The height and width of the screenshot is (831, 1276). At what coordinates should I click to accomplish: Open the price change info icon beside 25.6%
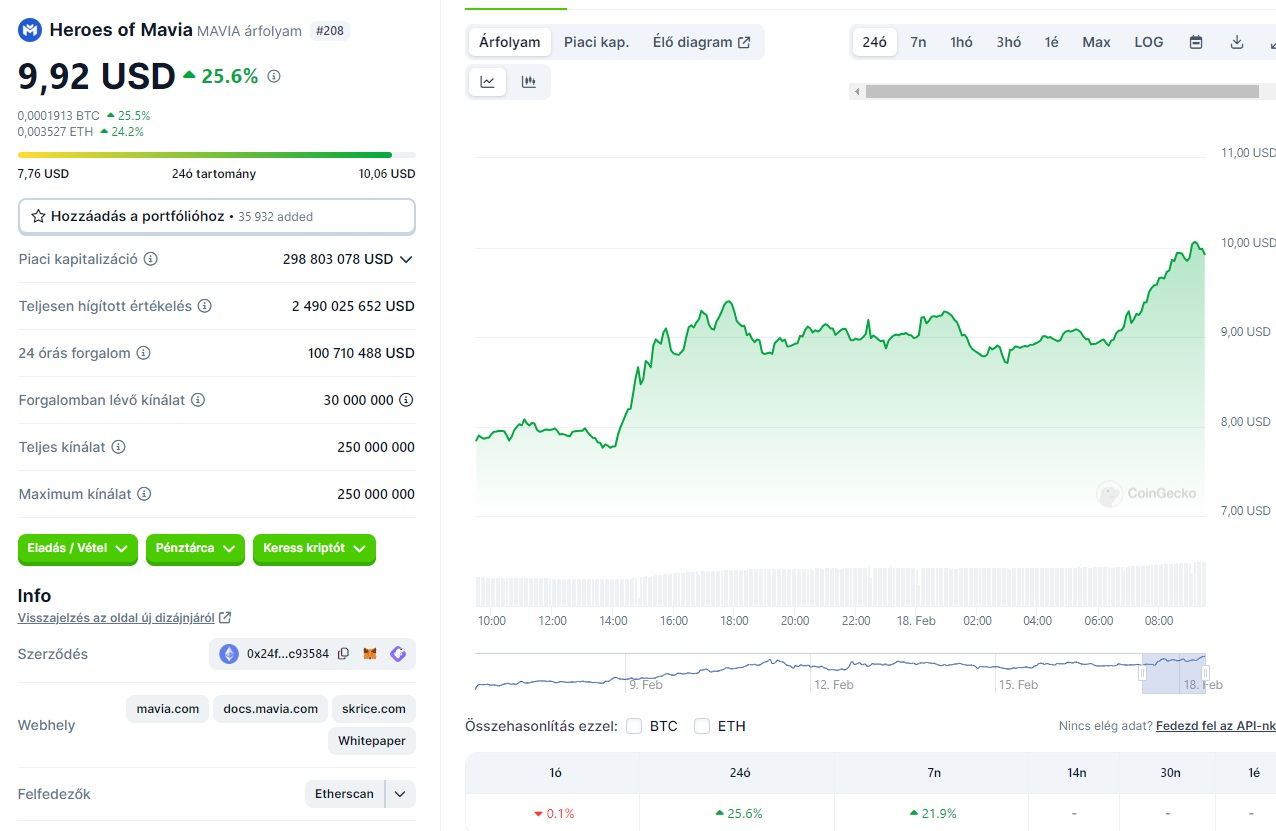click(274, 76)
